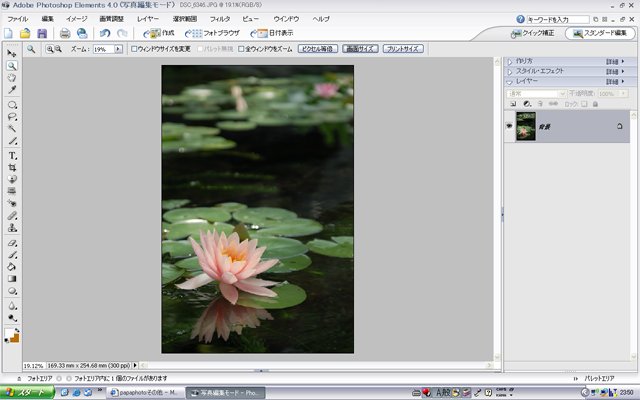Open the zoom percentage dropdown arrow
The width and height of the screenshot is (640, 400).
(118, 49)
